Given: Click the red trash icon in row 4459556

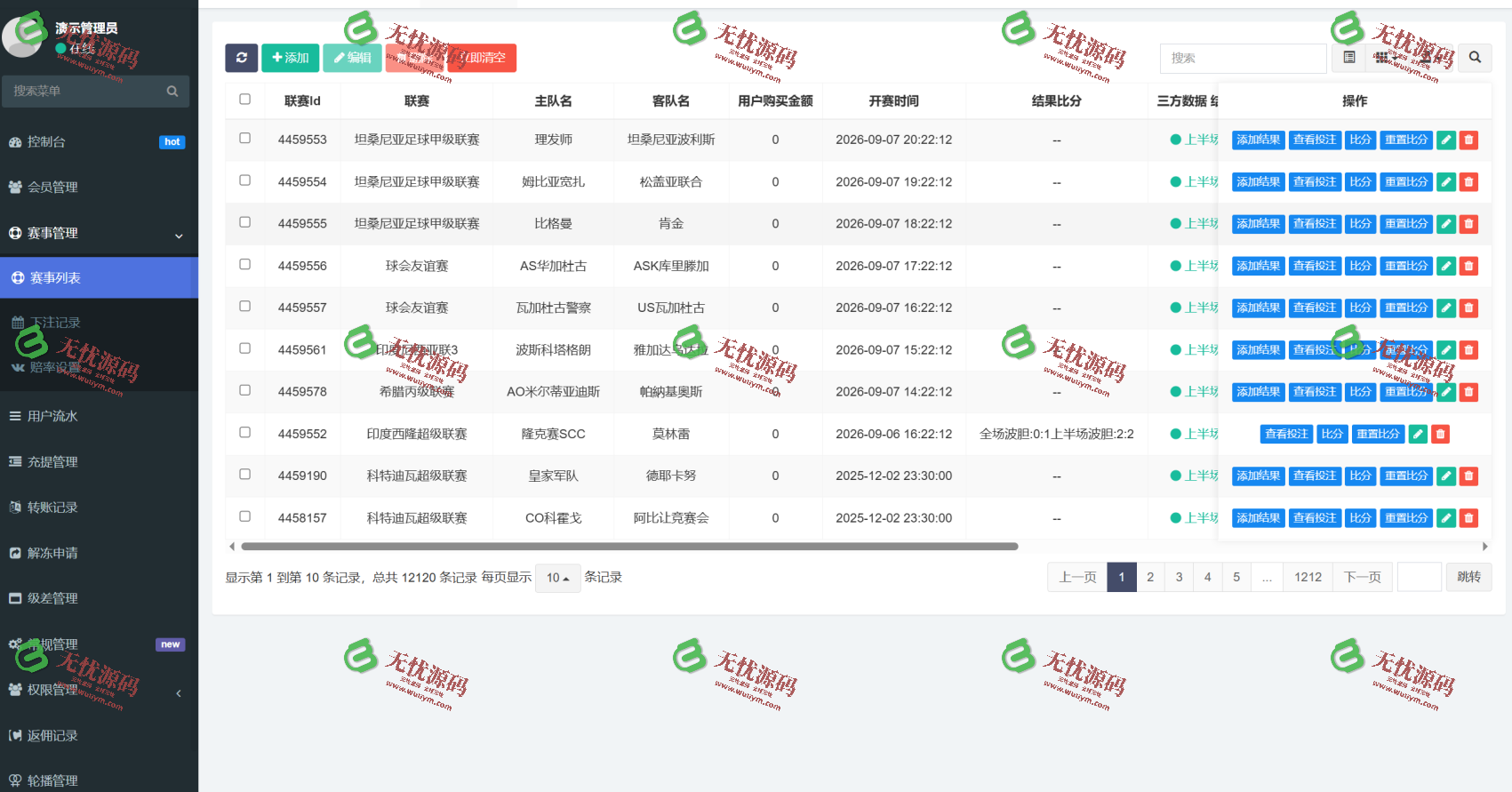Looking at the screenshot, I should pyautogui.click(x=1468, y=266).
